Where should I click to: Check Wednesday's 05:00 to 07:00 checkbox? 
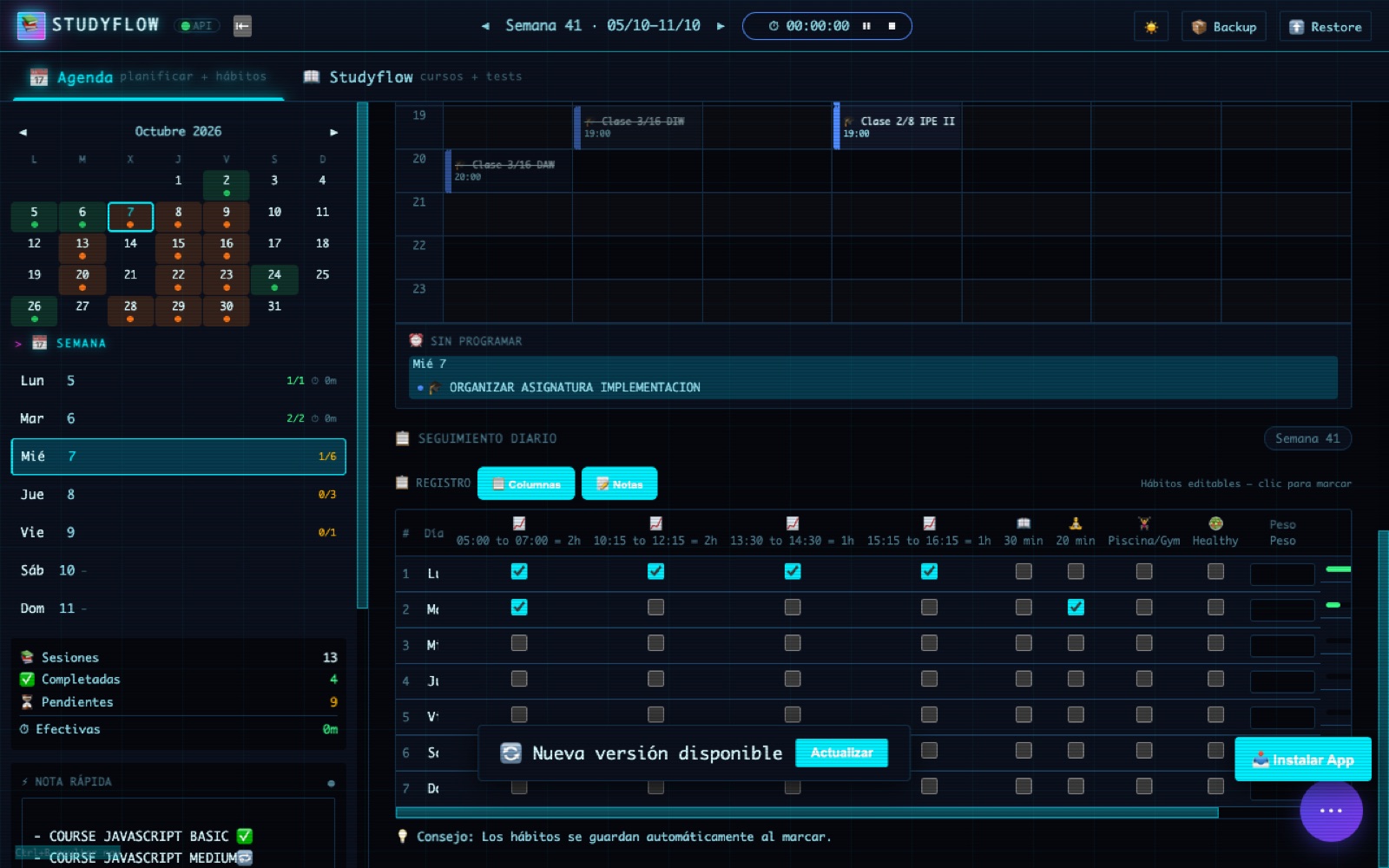[519, 643]
